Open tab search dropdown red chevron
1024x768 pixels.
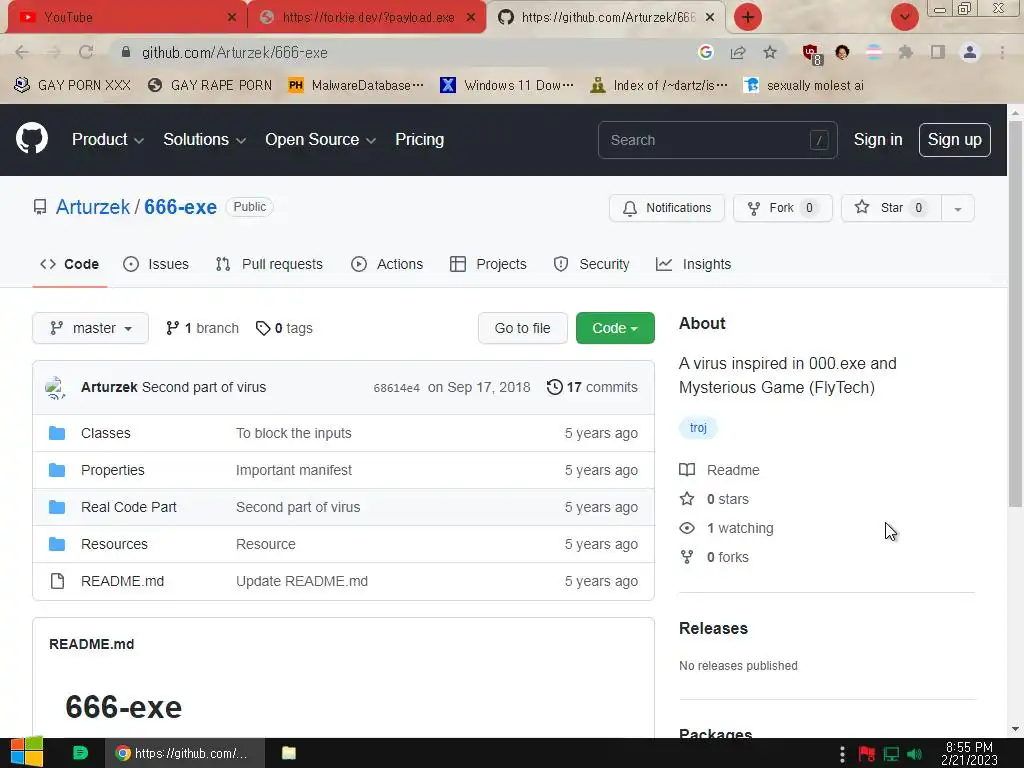tap(904, 17)
